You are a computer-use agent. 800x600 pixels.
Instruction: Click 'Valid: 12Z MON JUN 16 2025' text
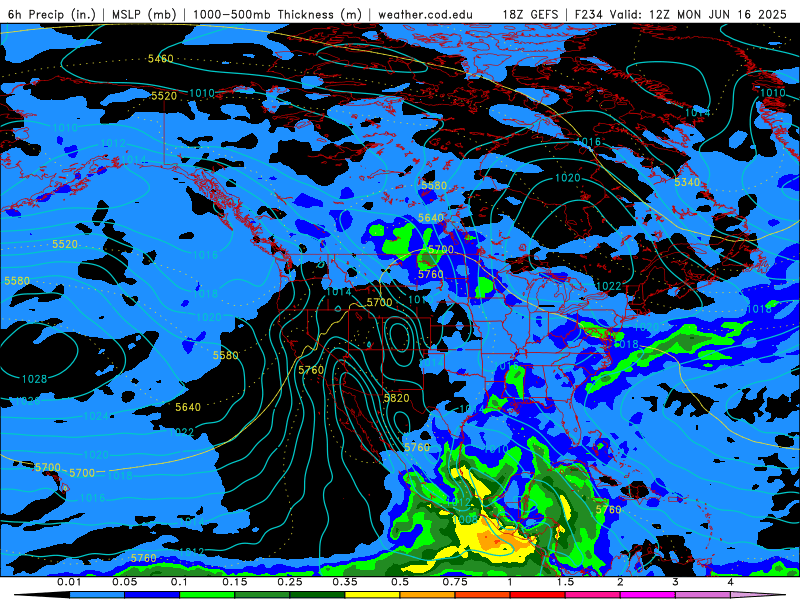click(697, 14)
